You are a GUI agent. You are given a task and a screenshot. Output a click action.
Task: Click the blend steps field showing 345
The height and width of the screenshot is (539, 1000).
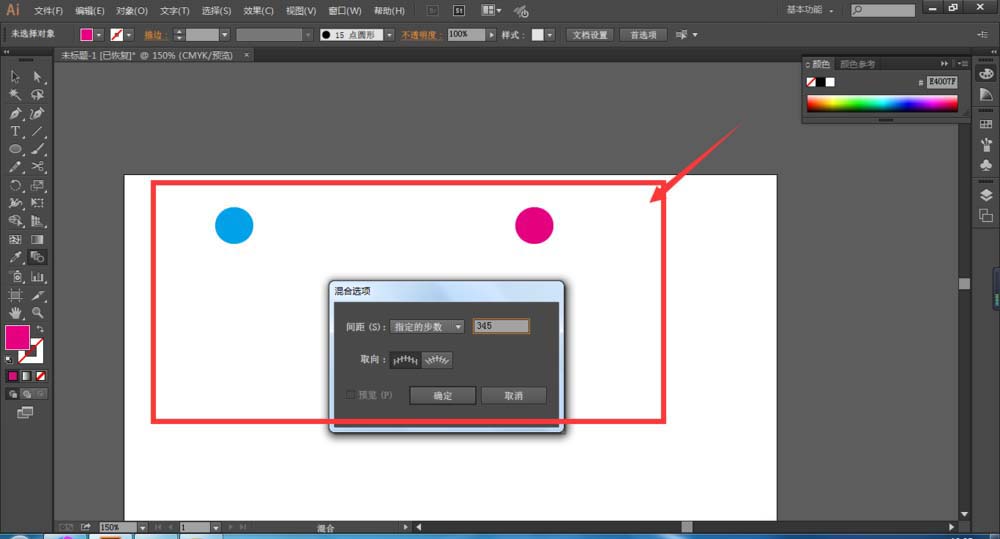click(x=501, y=326)
